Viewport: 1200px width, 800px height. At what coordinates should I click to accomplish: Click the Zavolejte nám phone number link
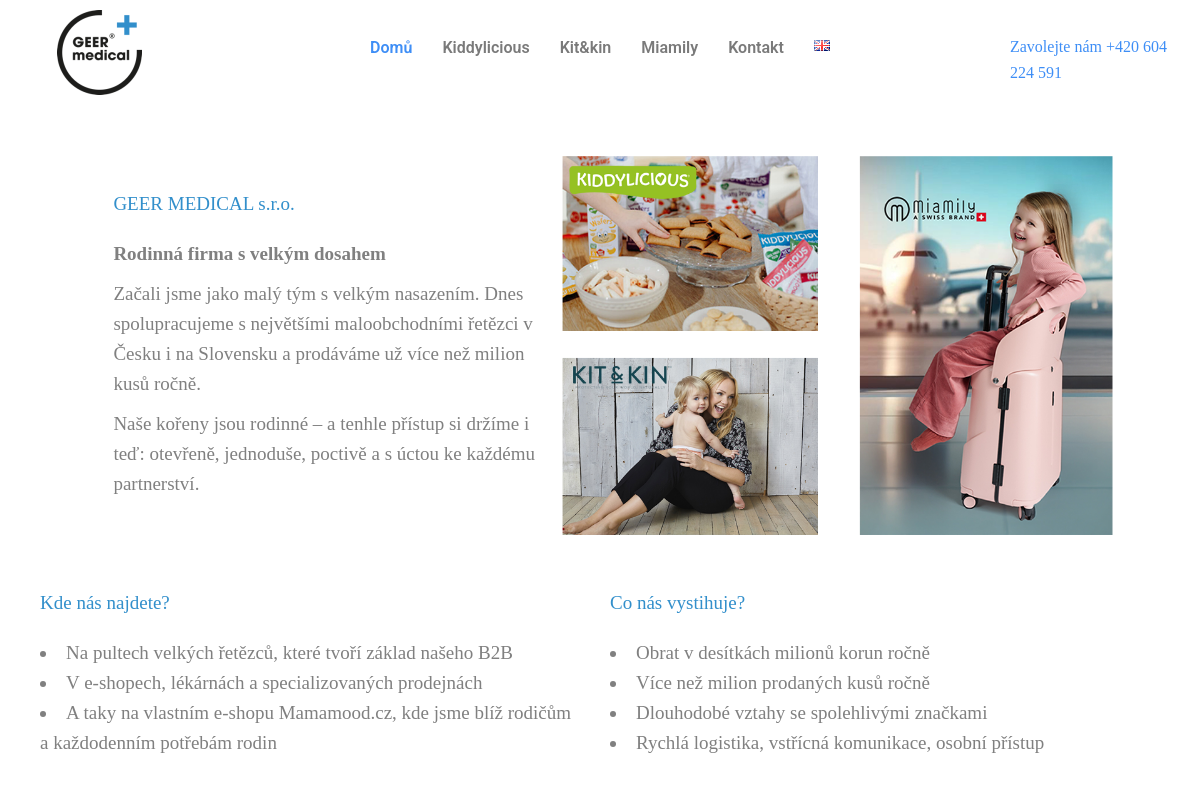pos(1088,59)
